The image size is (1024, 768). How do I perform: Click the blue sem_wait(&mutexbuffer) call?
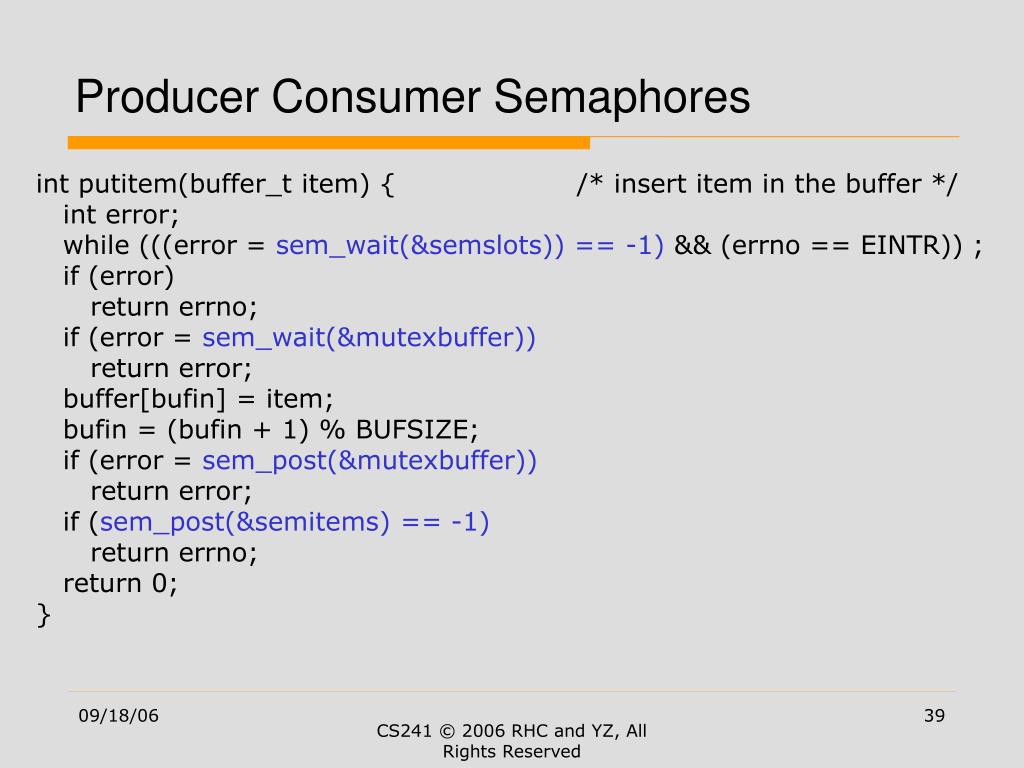click(369, 338)
